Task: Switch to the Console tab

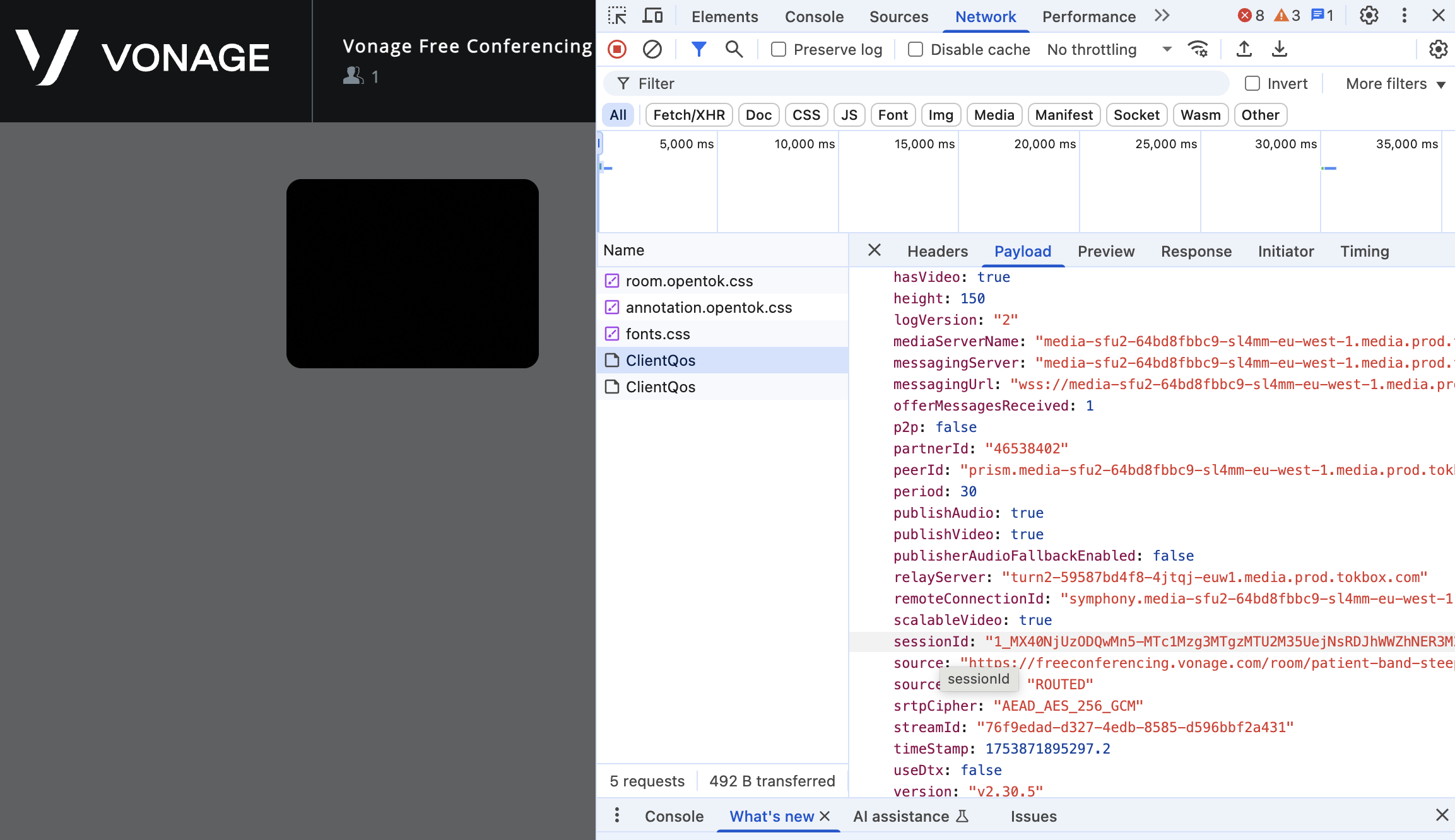Action: (x=814, y=16)
